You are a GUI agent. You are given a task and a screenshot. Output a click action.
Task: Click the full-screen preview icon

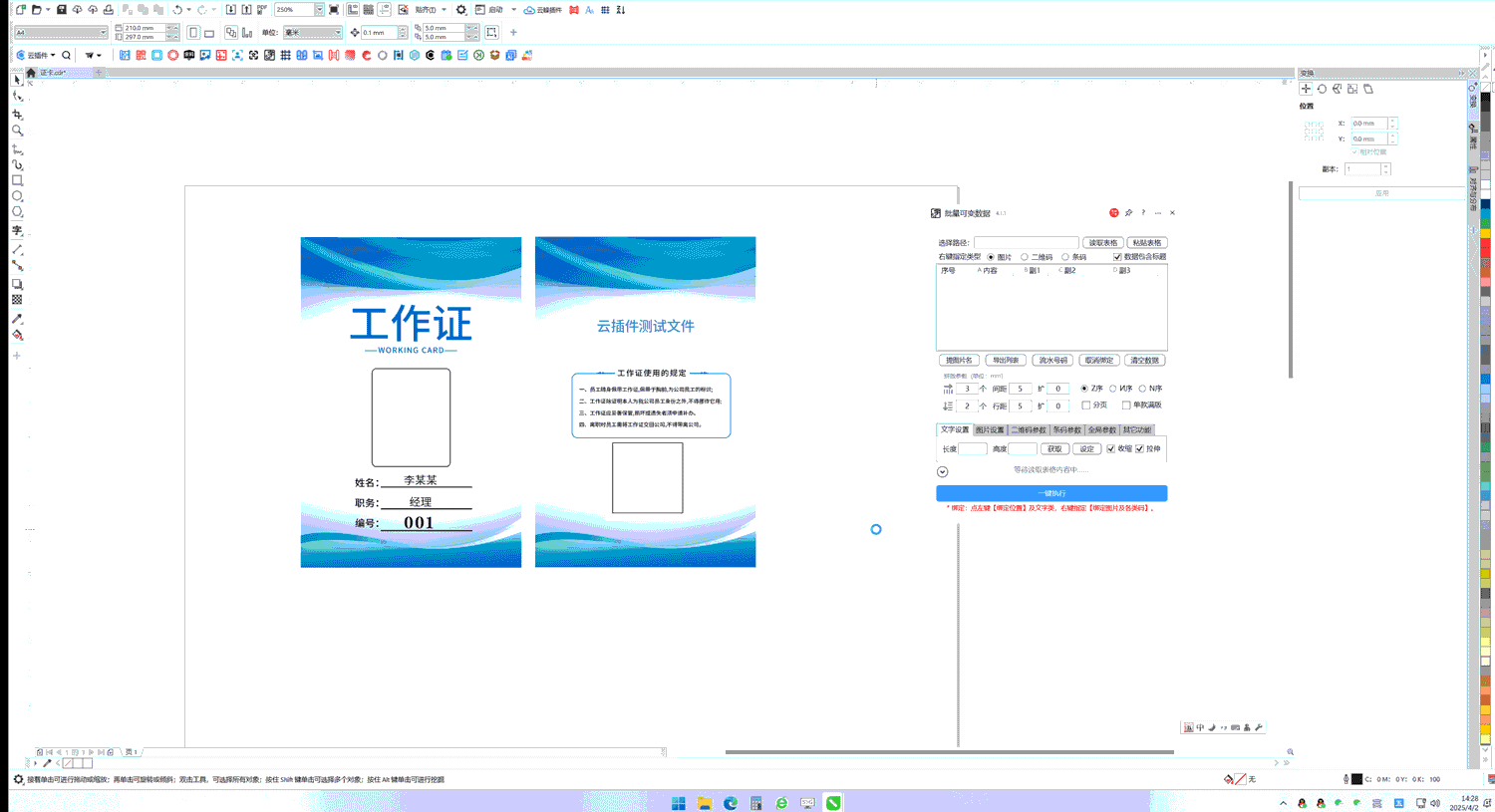(334, 9)
